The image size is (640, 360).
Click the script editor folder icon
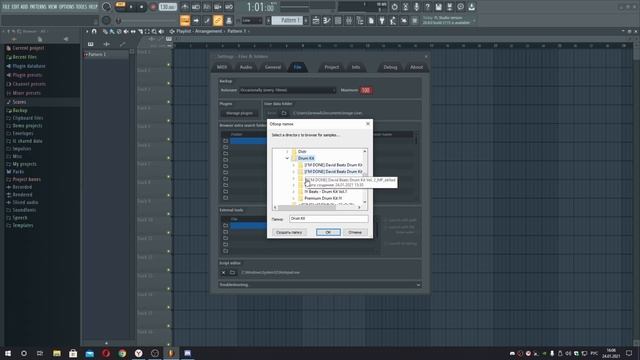(232, 272)
